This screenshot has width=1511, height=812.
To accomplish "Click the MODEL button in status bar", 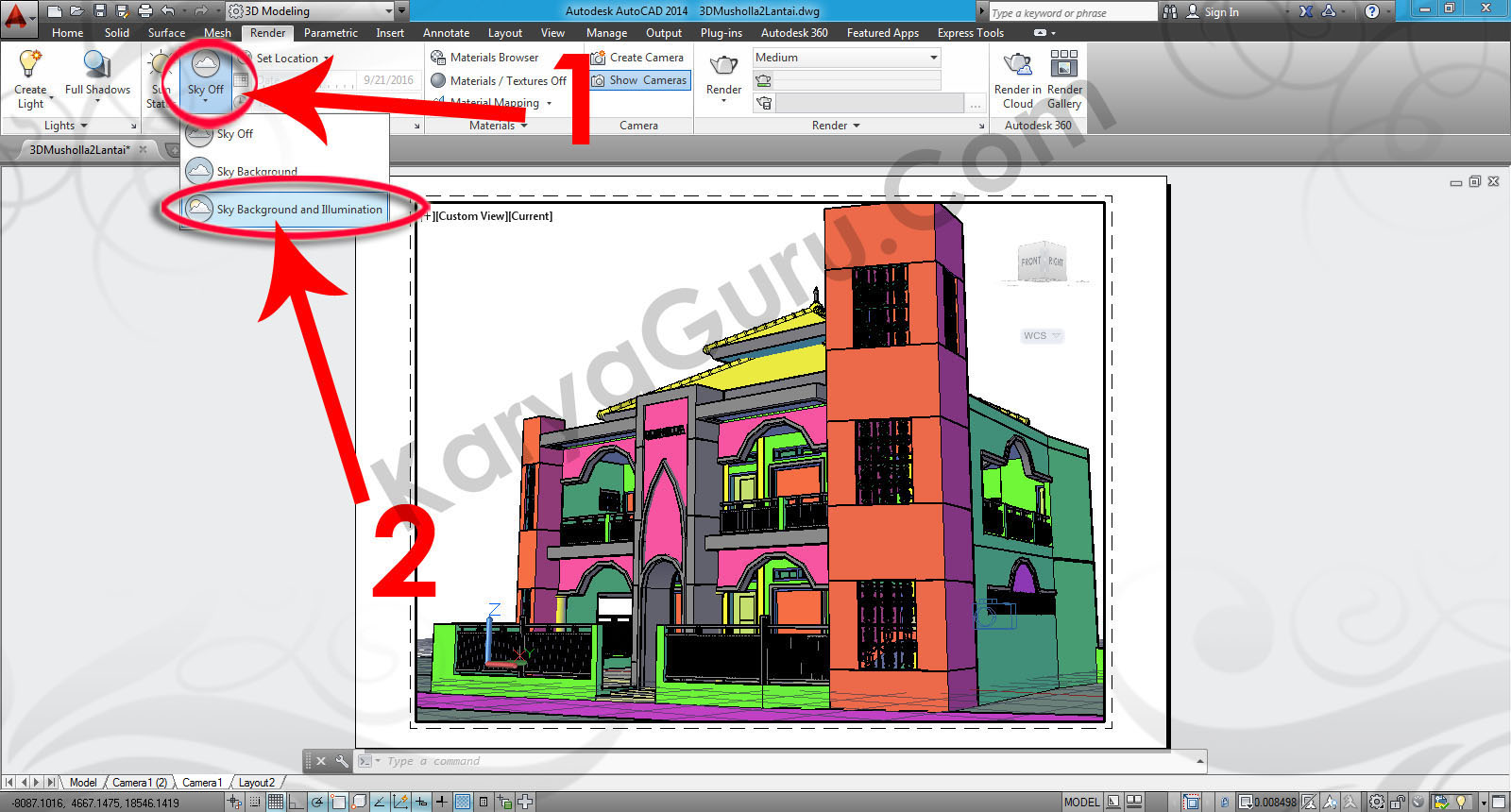I will (1081, 803).
